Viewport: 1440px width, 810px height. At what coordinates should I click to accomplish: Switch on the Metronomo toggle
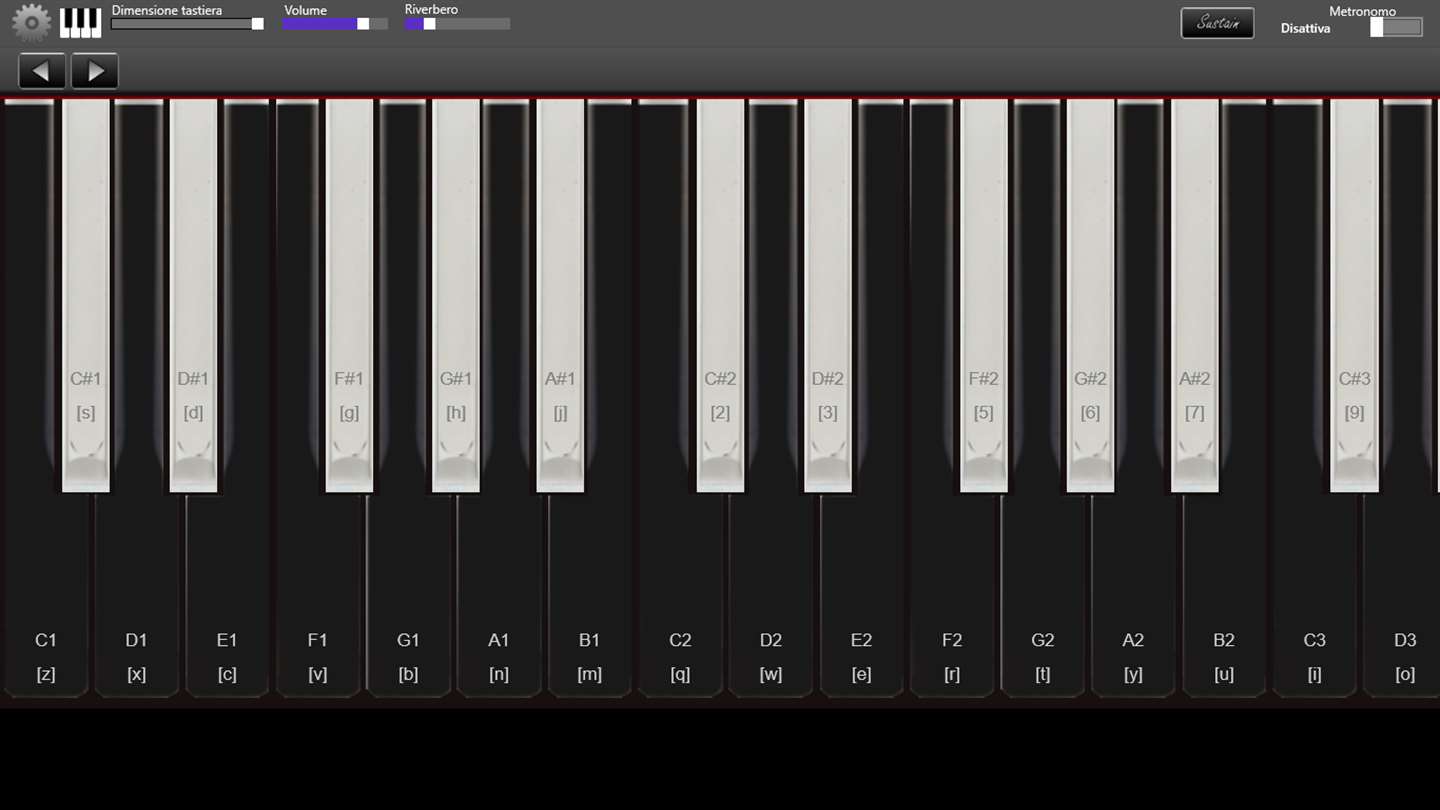coord(1396,28)
